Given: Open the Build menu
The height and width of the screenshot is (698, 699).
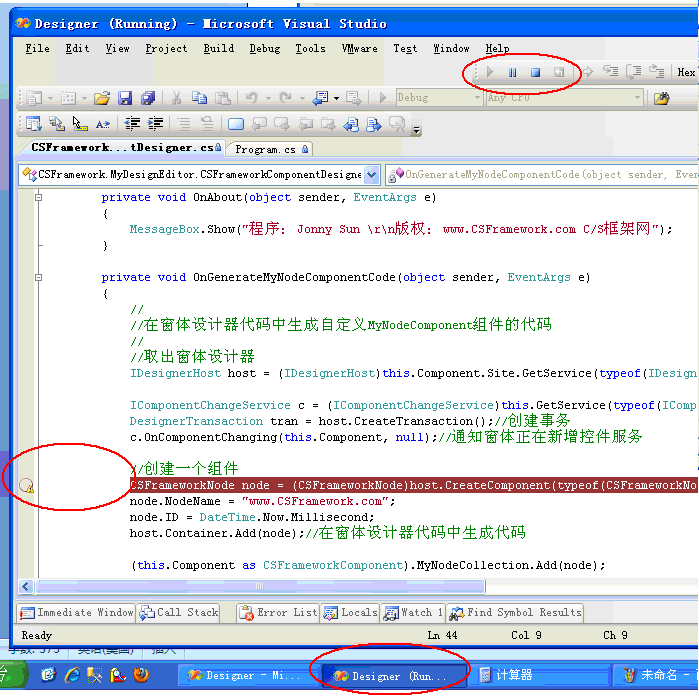Looking at the screenshot, I should 218,48.
